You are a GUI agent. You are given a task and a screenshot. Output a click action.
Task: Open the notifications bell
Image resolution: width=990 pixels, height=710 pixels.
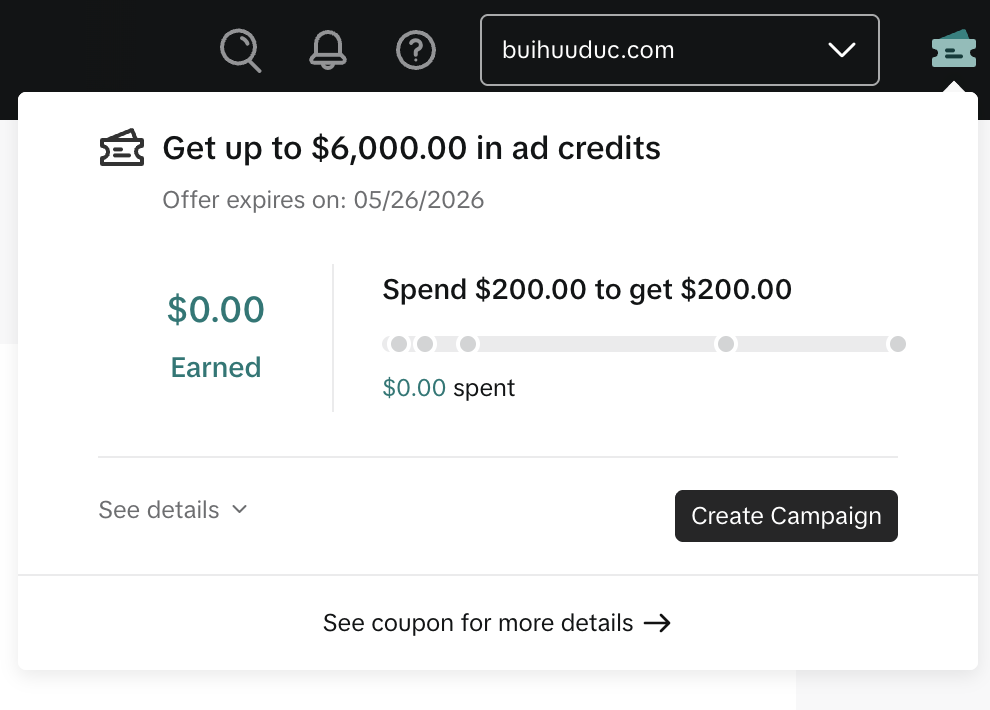click(328, 50)
